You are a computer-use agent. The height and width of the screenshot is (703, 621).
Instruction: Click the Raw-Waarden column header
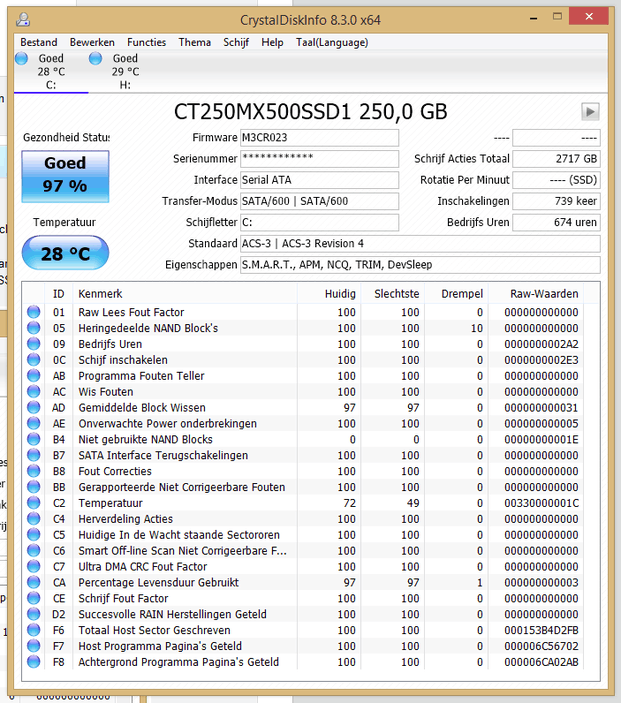tap(536, 294)
